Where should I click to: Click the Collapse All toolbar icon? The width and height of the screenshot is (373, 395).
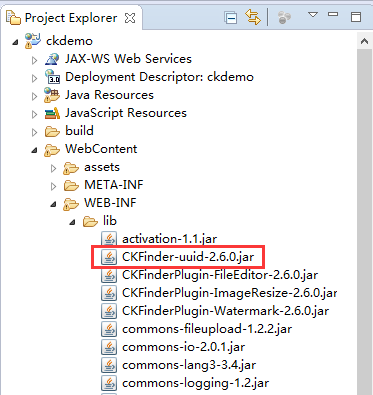pos(231,17)
